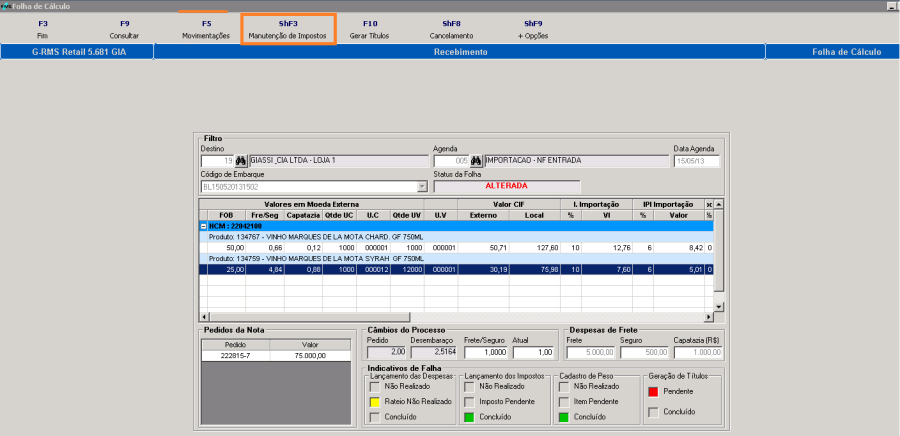Toggle Item Pendente indicator
Viewport: 900px width, 436px height.
(x=564, y=402)
